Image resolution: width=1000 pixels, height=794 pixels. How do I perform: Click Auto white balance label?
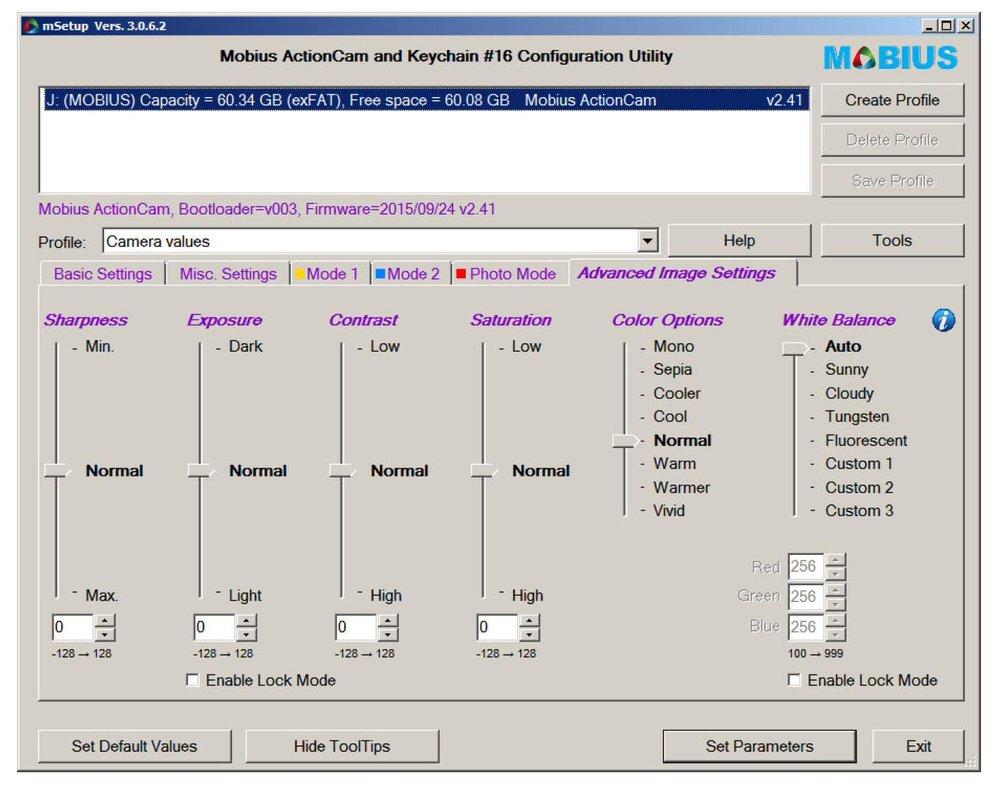[842, 346]
